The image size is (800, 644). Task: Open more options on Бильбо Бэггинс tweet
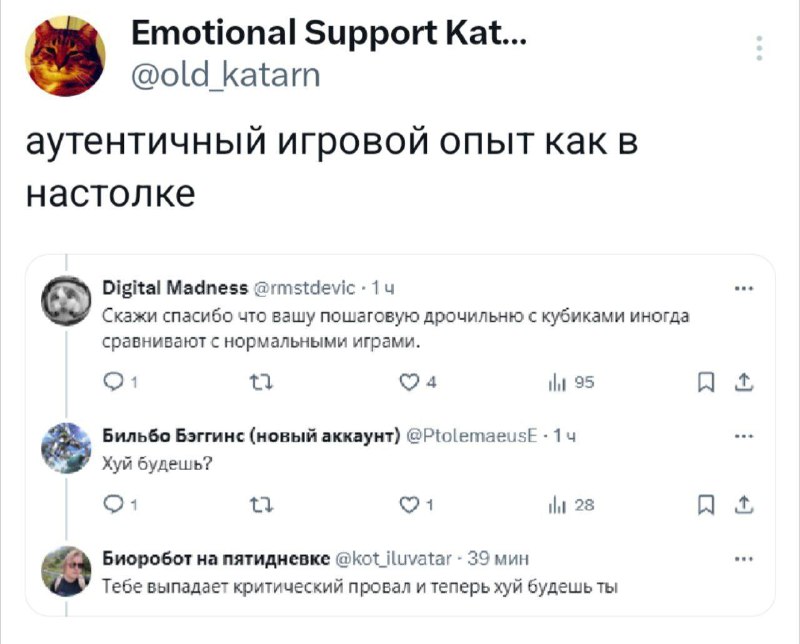(744, 436)
